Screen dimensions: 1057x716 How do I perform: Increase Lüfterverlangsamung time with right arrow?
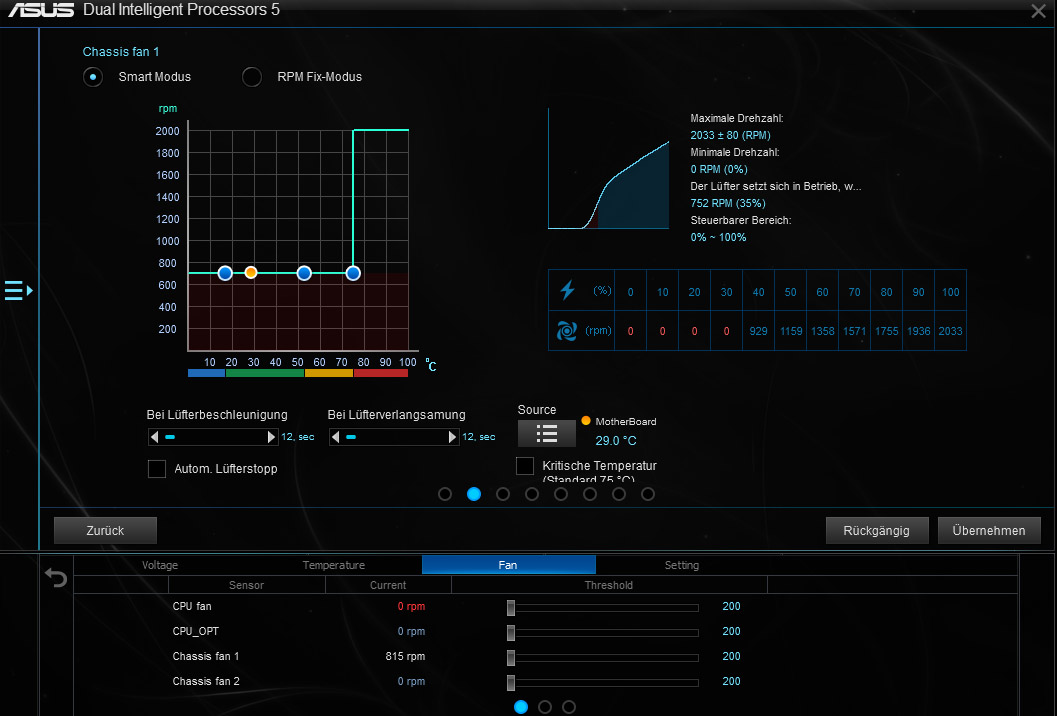(x=452, y=437)
